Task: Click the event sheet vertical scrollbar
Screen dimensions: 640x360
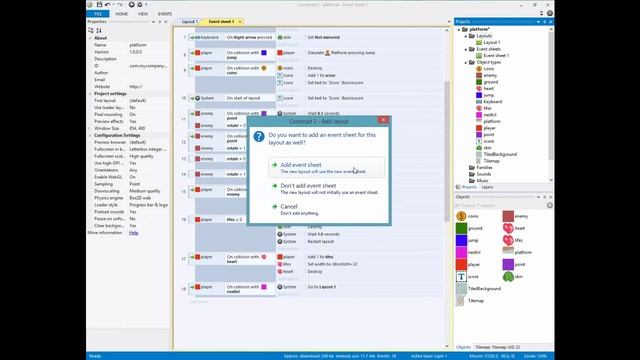Action: point(447,151)
